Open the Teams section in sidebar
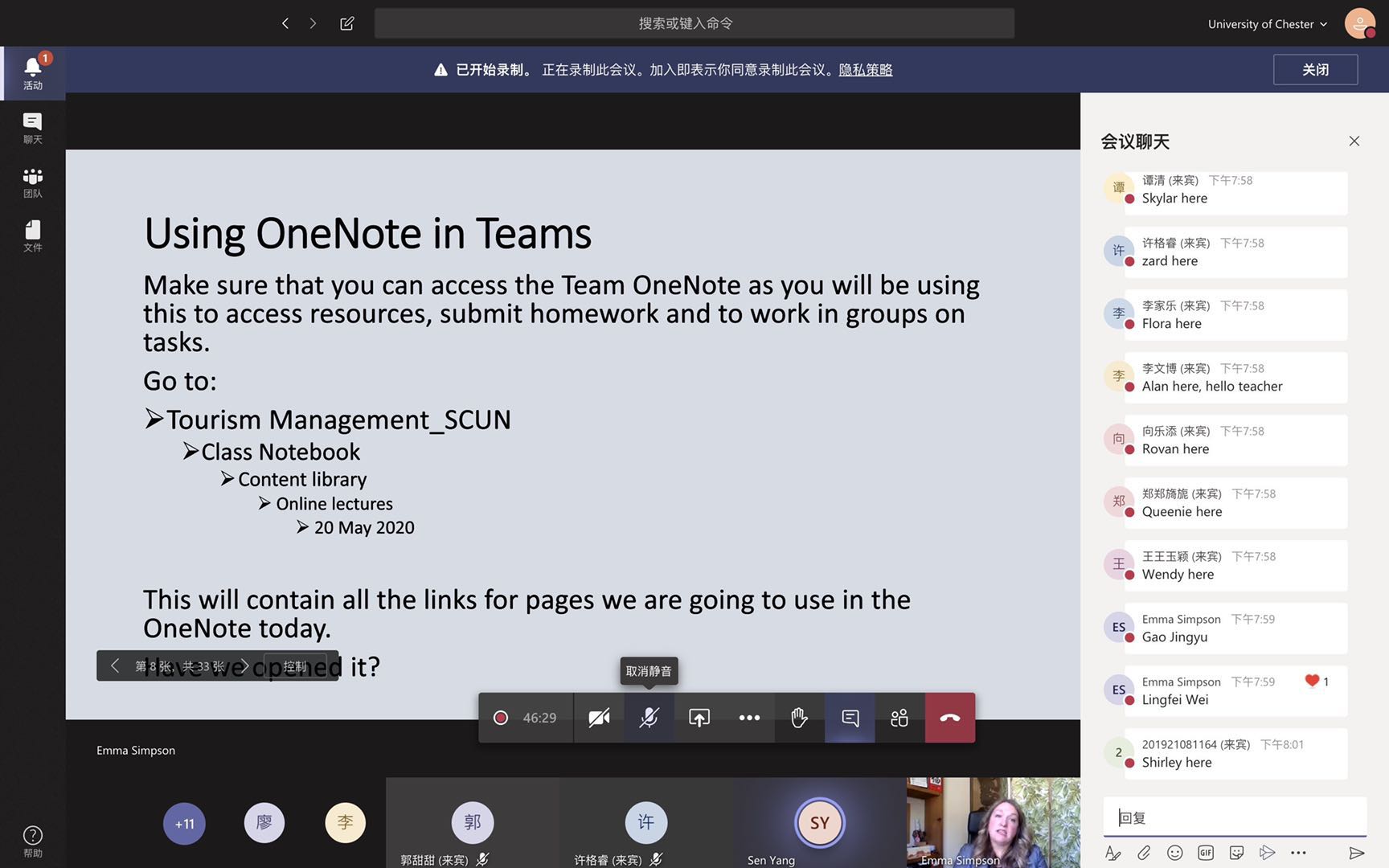 pos(33,182)
